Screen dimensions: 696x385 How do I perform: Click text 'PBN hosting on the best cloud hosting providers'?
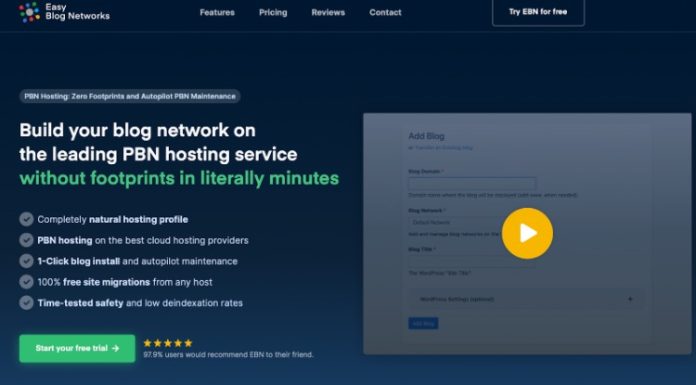tap(143, 240)
